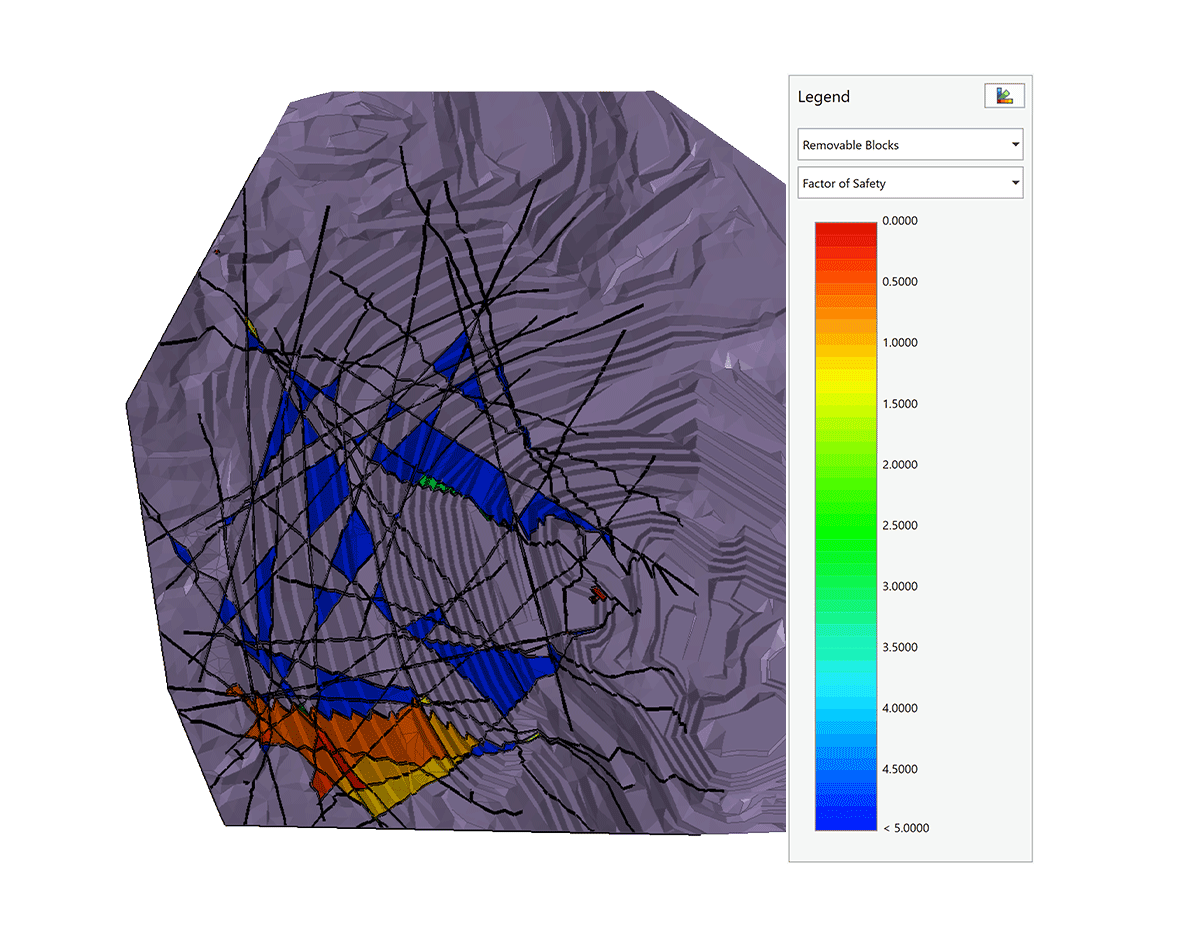Viewport: 1200px width, 938px height.
Task: Click the arrow on the Factor of Safety combo box
Action: tap(1015, 183)
